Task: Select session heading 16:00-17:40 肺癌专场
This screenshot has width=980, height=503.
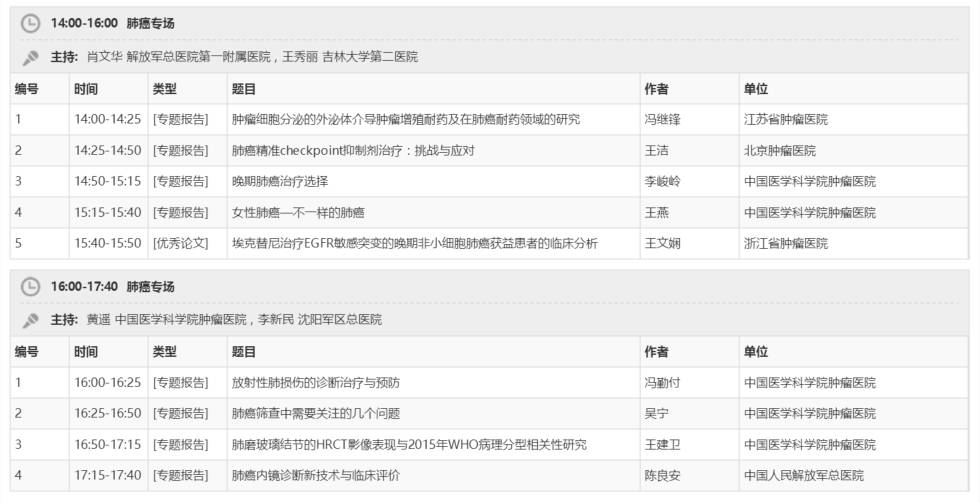Action: 112,286
